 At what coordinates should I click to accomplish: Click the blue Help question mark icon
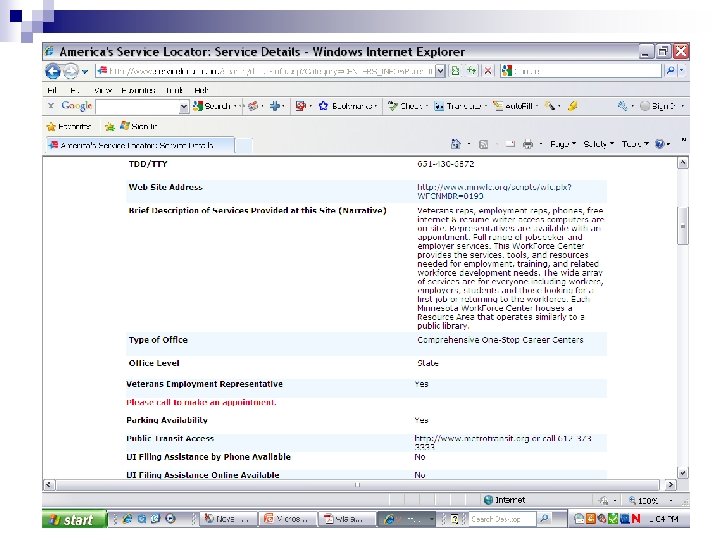click(x=660, y=144)
